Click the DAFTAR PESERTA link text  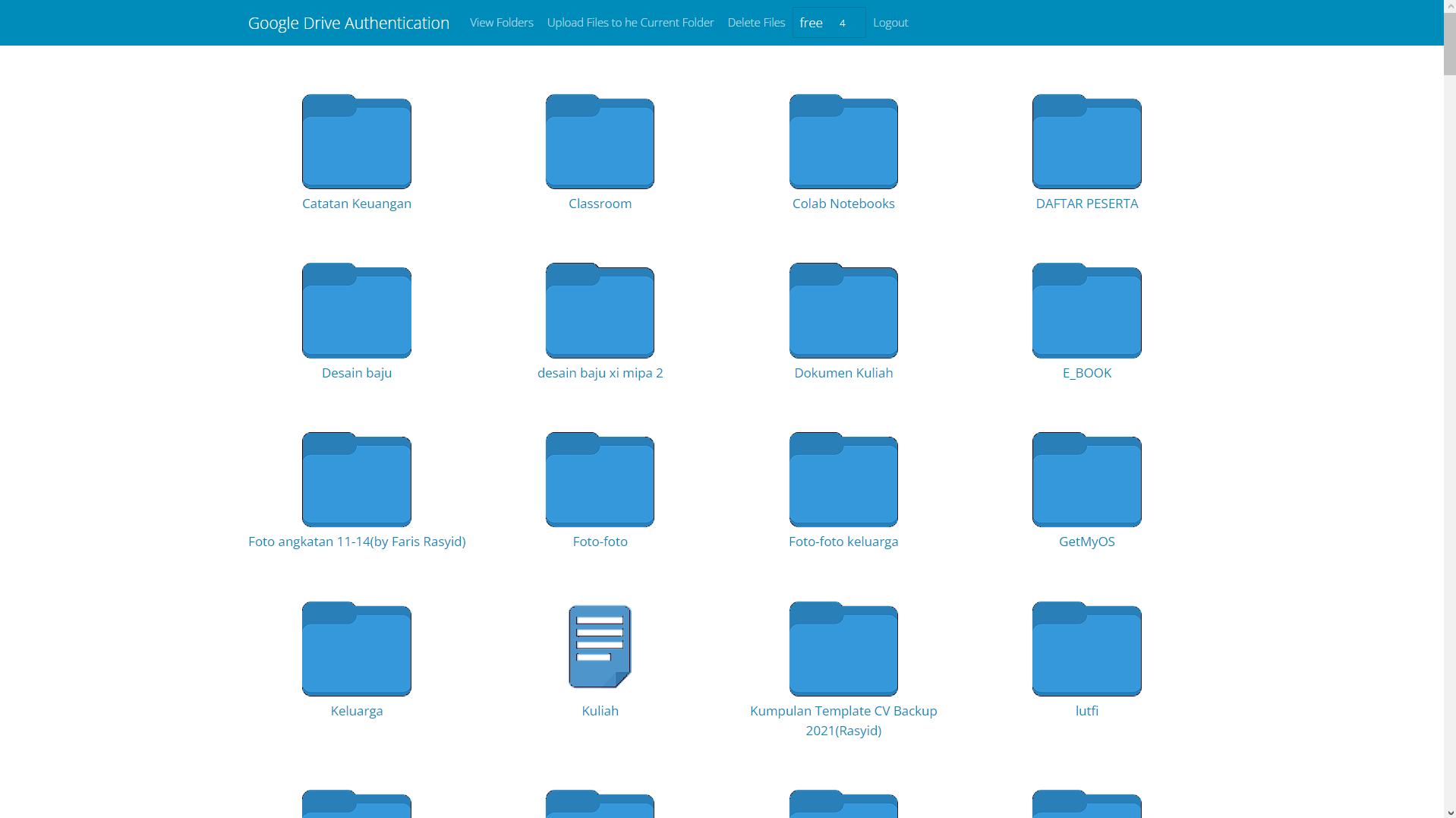pyautogui.click(x=1087, y=204)
